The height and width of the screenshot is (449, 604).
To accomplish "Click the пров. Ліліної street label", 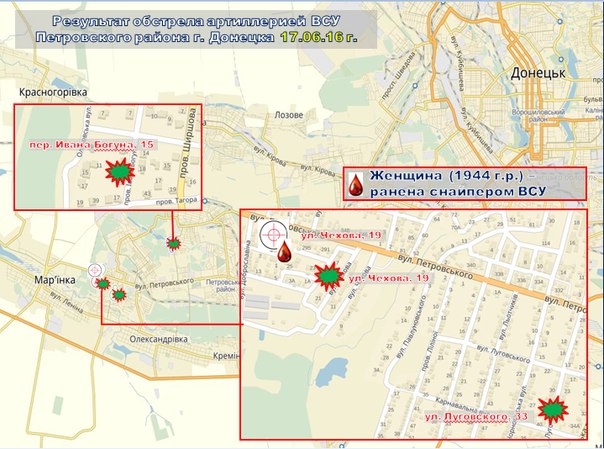I will point(430,351).
